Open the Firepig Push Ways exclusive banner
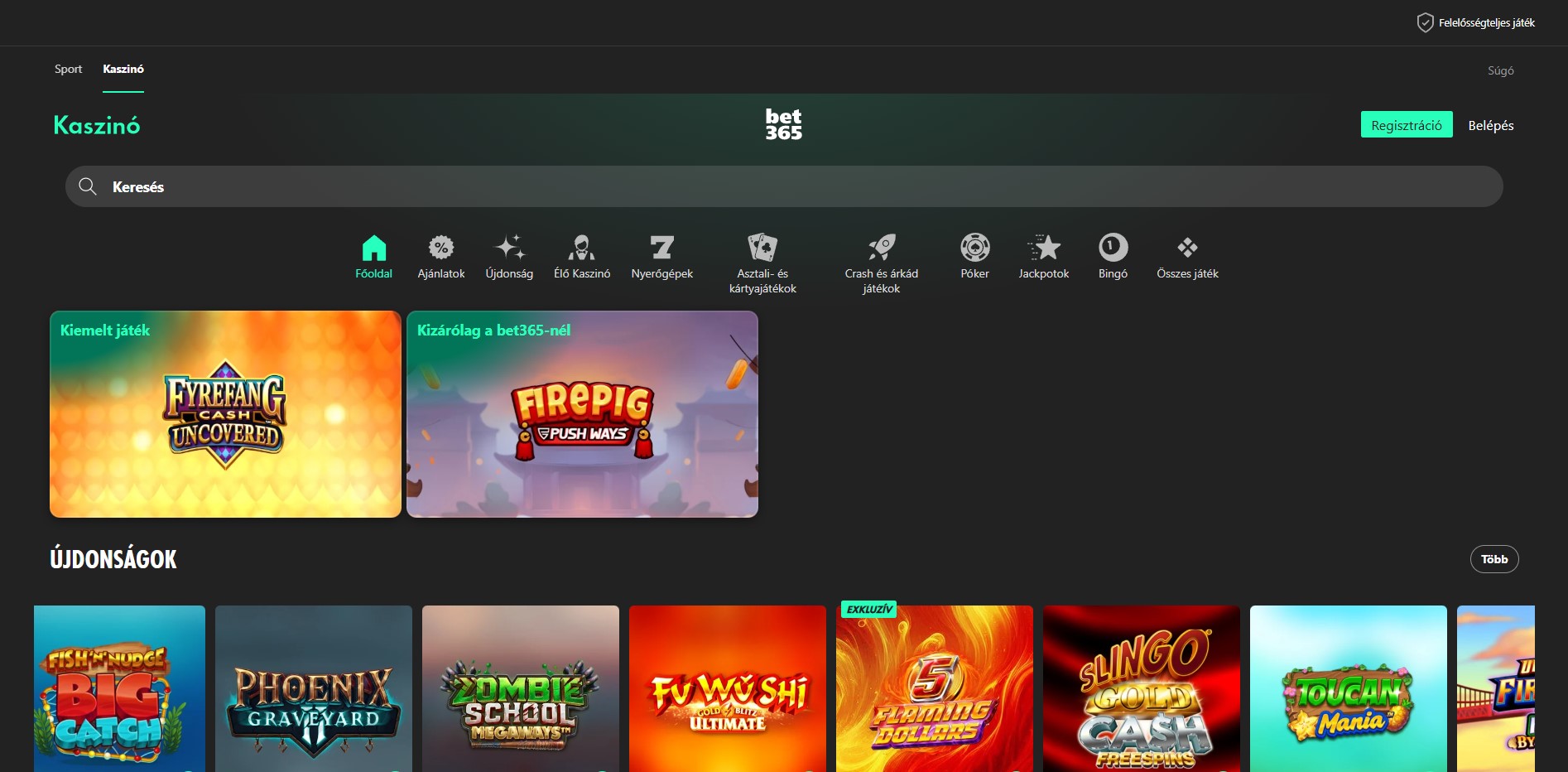Screen dimensions: 1568x772 pyautogui.click(x=582, y=414)
